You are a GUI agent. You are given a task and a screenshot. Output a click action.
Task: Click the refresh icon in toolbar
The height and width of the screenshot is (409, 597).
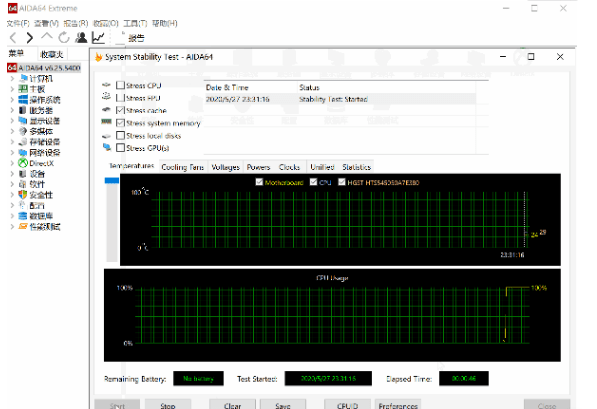point(64,38)
